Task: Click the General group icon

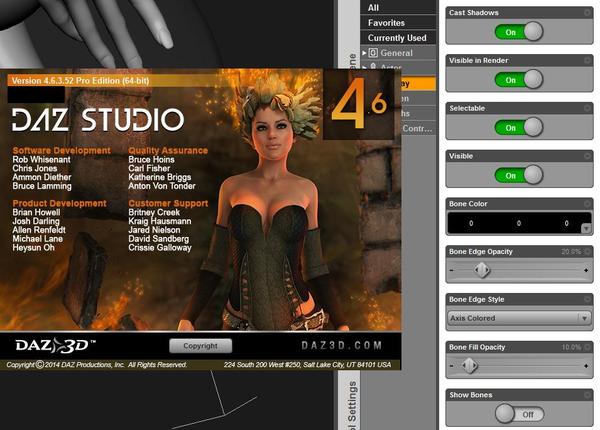Action: [373, 53]
